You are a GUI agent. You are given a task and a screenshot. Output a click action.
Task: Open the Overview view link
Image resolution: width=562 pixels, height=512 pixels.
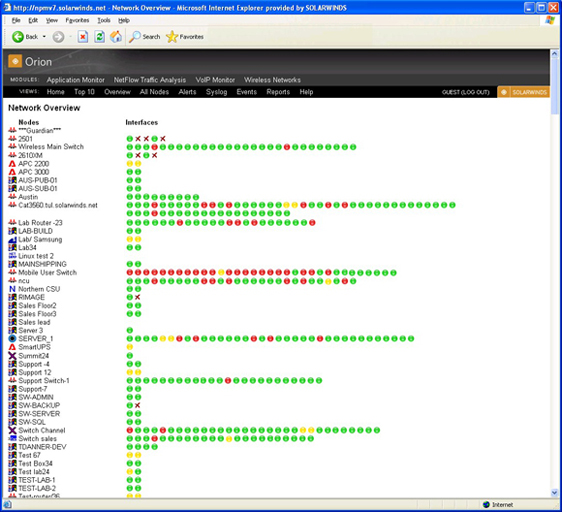tap(117, 92)
